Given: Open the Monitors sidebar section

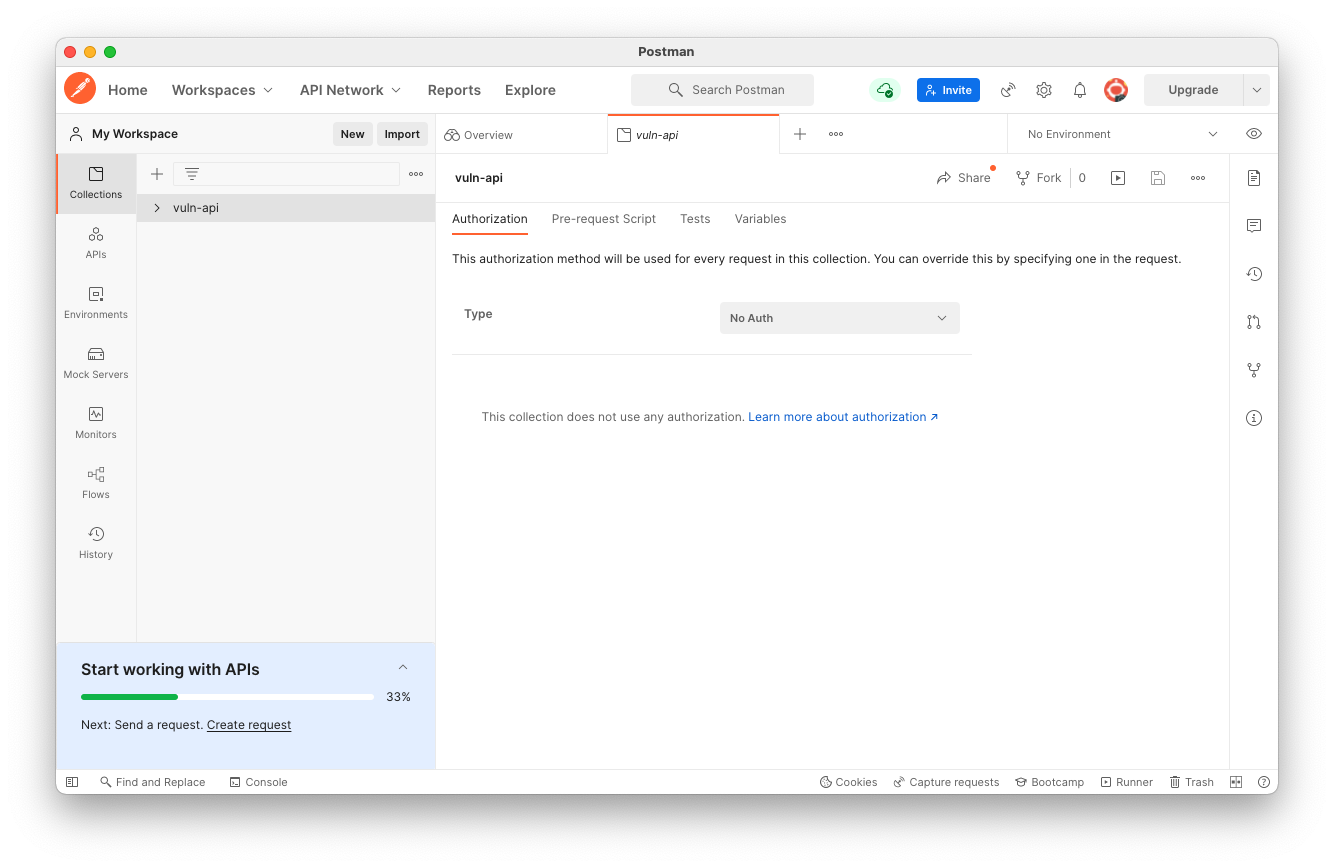Looking at the screenshot, I should (x=96, y=423).
